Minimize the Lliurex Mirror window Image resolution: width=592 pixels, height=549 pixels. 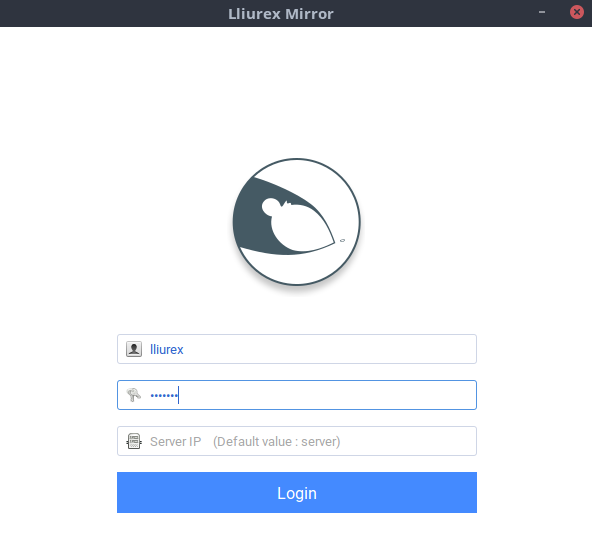(x=542, y=12)
